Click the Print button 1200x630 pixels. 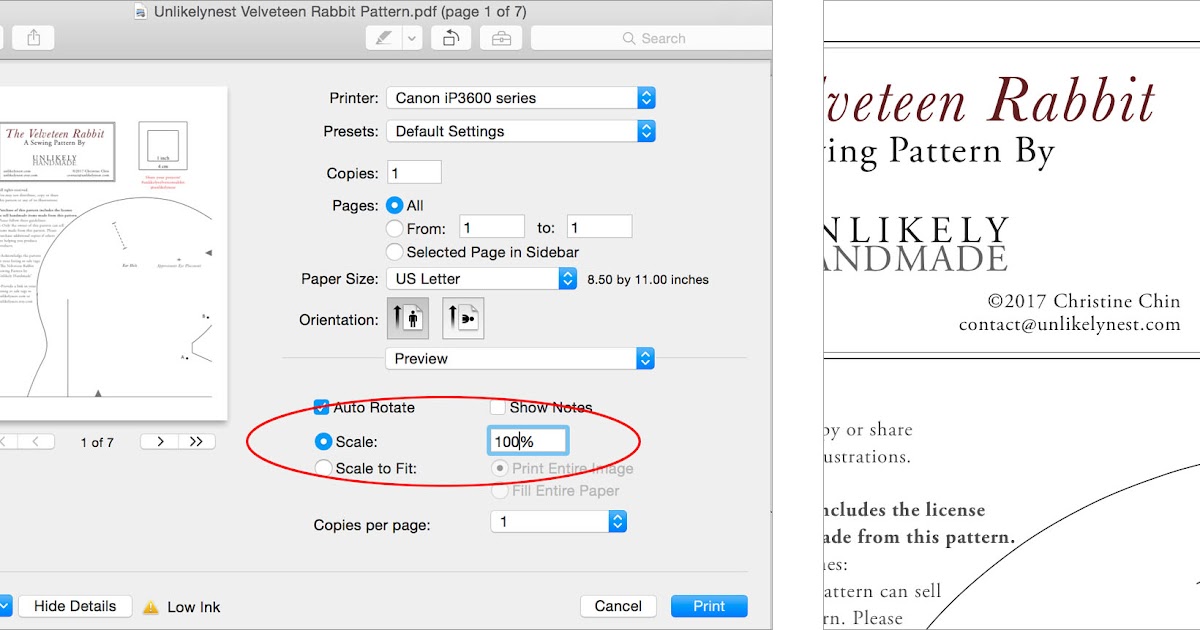pyautogui.click(x=709, y=605)
